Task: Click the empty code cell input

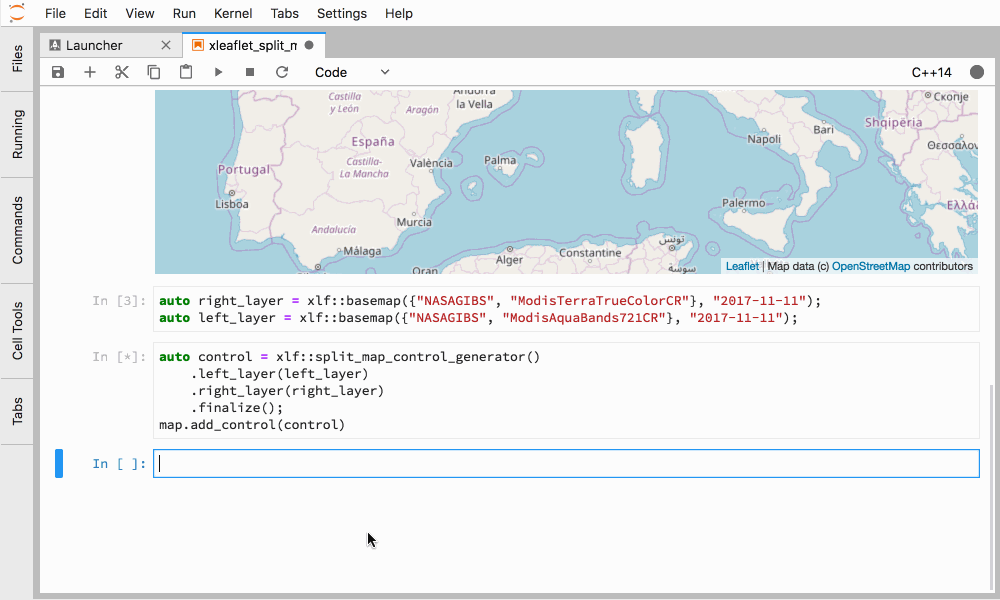Action: [x=566, y=464]
